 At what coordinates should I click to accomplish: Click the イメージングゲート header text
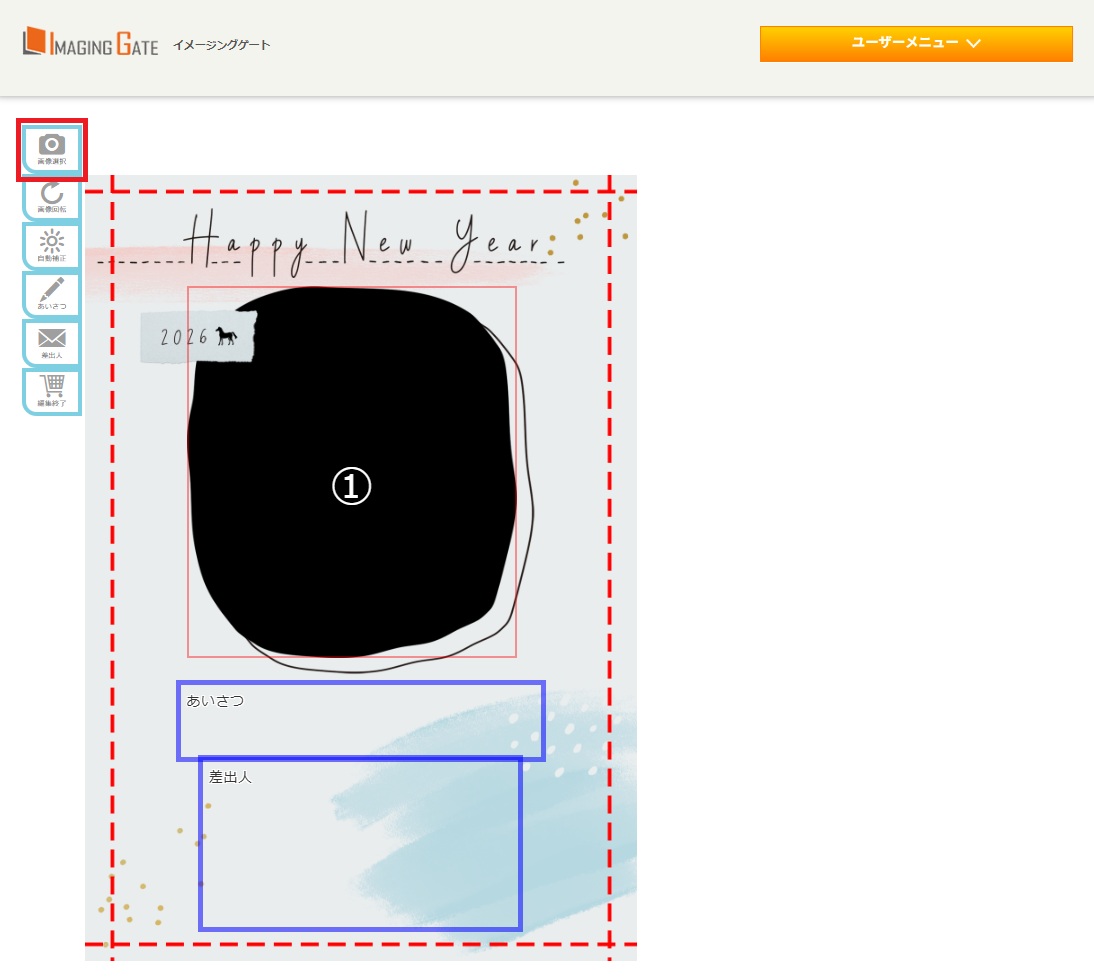click(221, 45)
